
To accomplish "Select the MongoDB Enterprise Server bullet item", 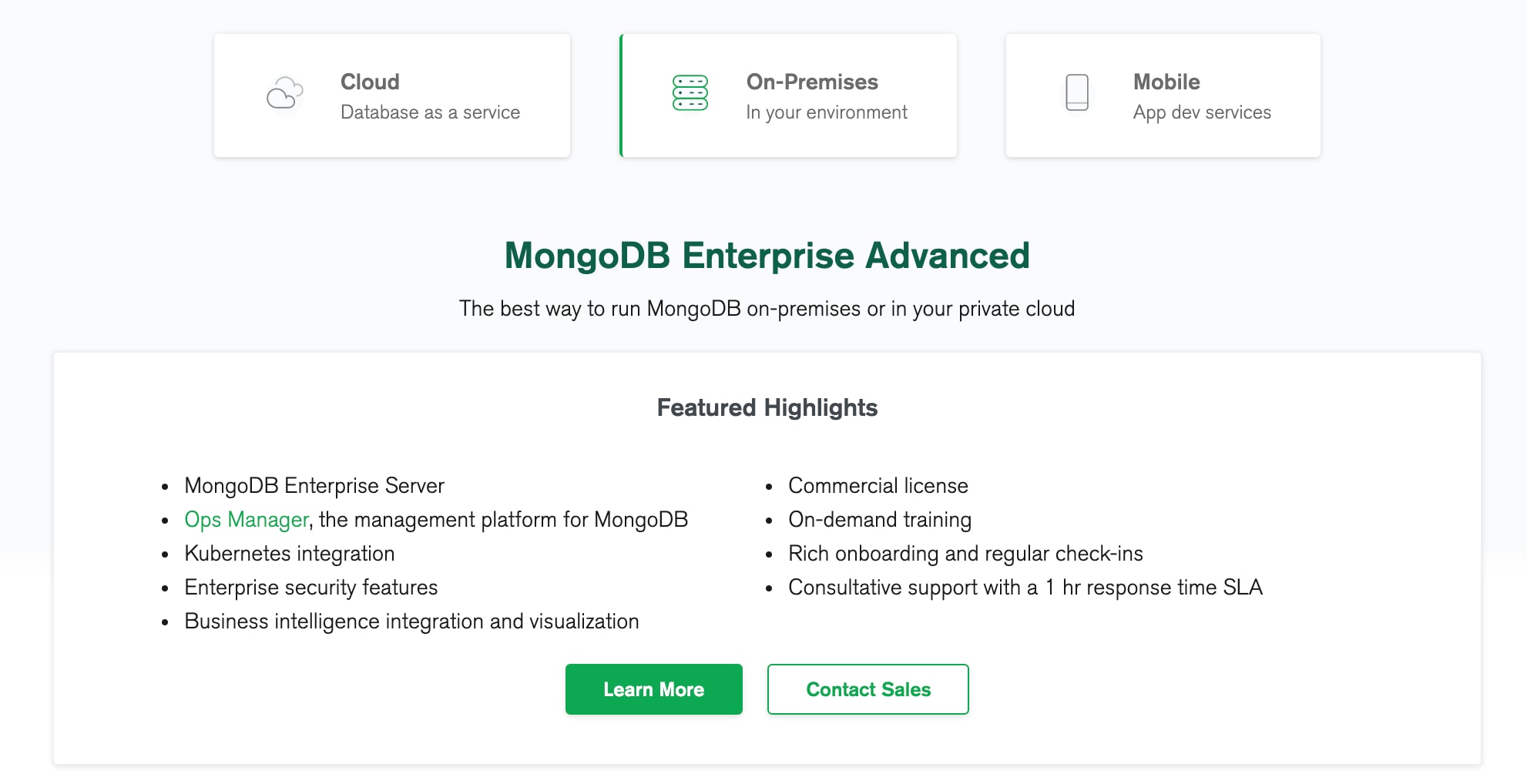I will pos(314,485).
